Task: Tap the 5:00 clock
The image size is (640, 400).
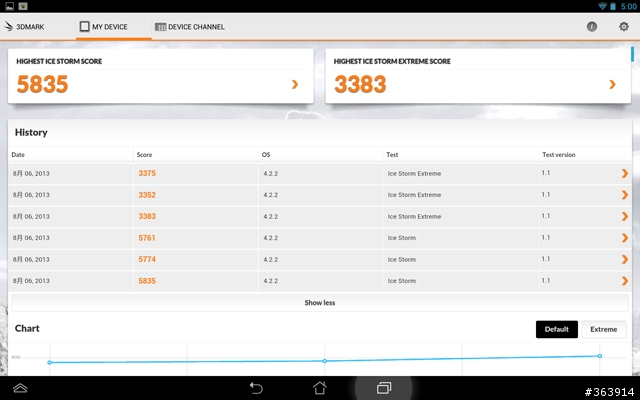Action: [629, 6]
